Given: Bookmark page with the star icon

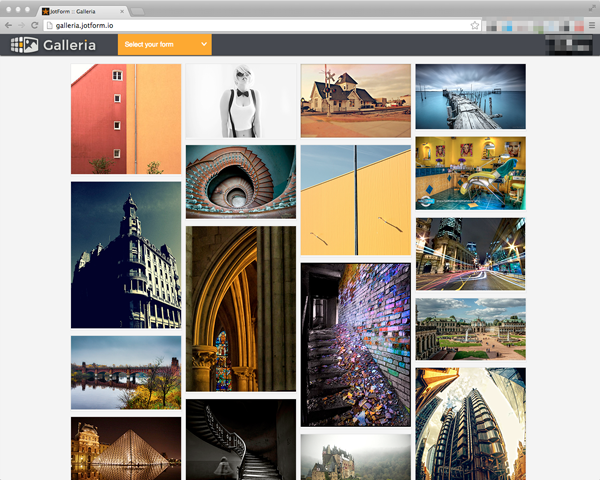Looking at the screenshot, I should tap(474, 25).
